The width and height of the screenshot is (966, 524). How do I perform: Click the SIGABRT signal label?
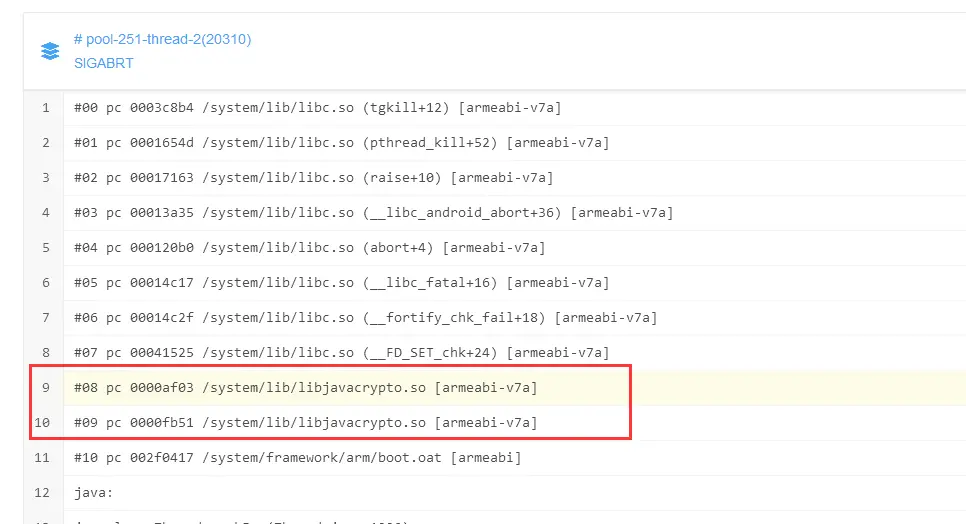(104, 63)
